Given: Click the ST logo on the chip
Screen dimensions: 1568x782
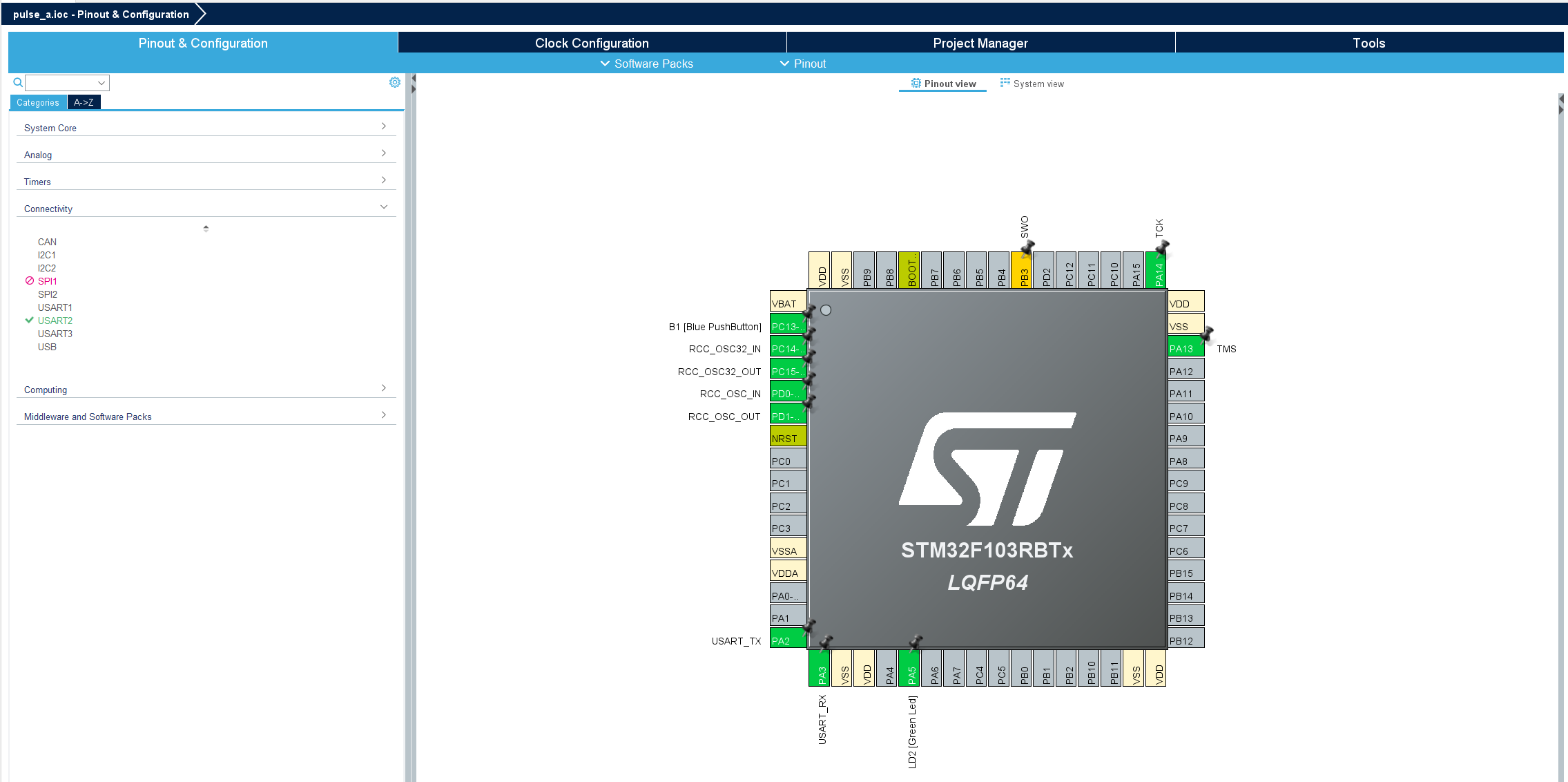Looking at the screenshot, I should coord(987,469).
